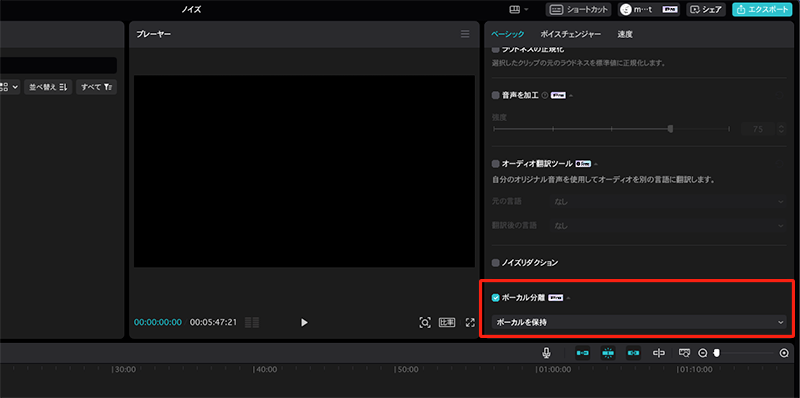Image resolution: width=800 pixels, height=398 pixels.
Task: Toggle the auto snapping icon
Action: coord(608,353)
